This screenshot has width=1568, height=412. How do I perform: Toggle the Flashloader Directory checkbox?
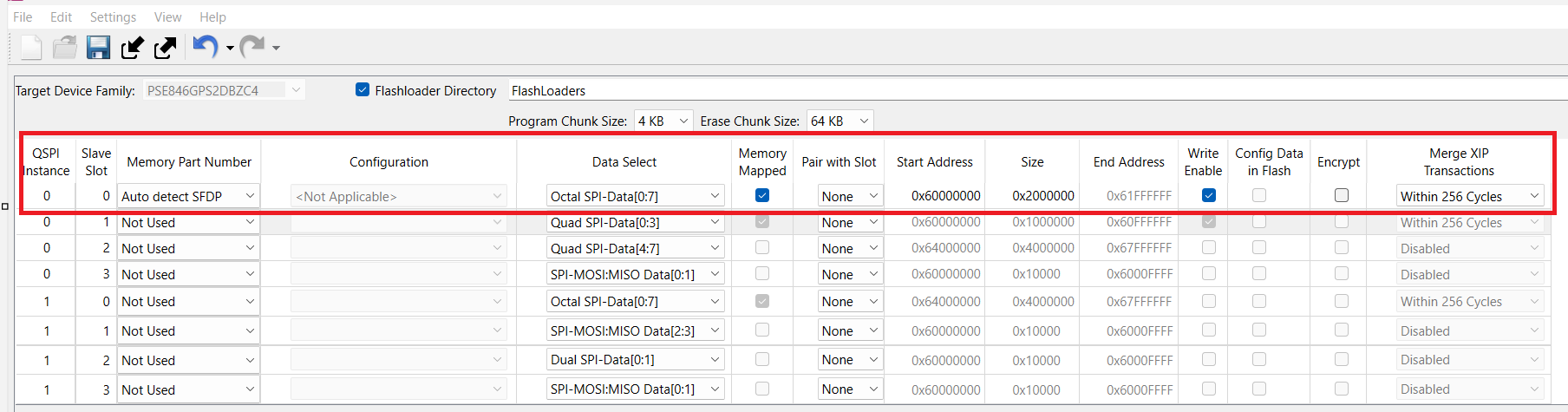coord(363,90)
